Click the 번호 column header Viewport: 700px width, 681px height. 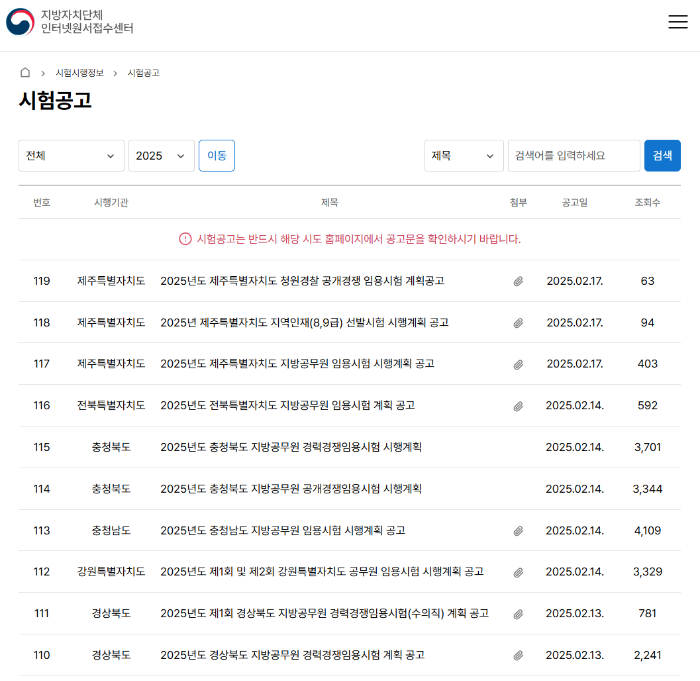[42, 202]
